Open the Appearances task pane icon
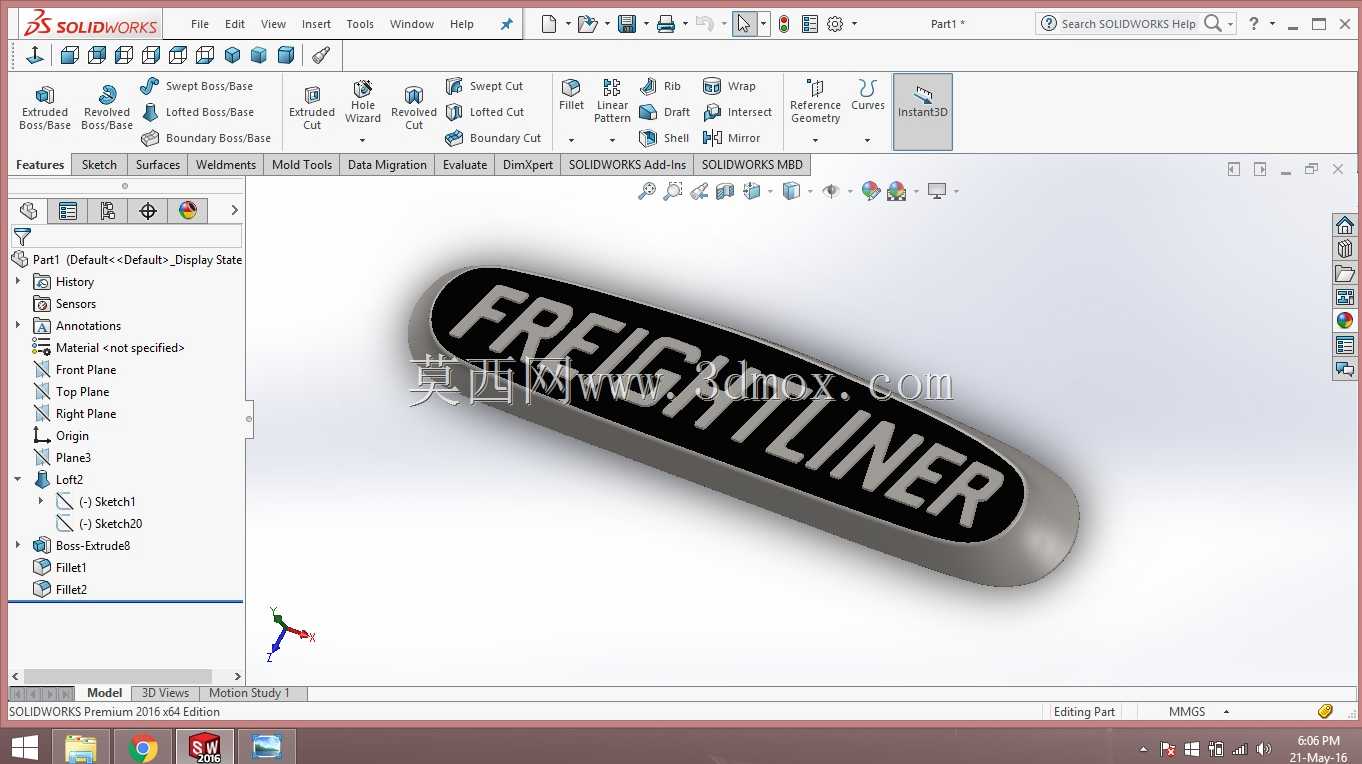The image size is (1362, 764). pos(1345,321)
